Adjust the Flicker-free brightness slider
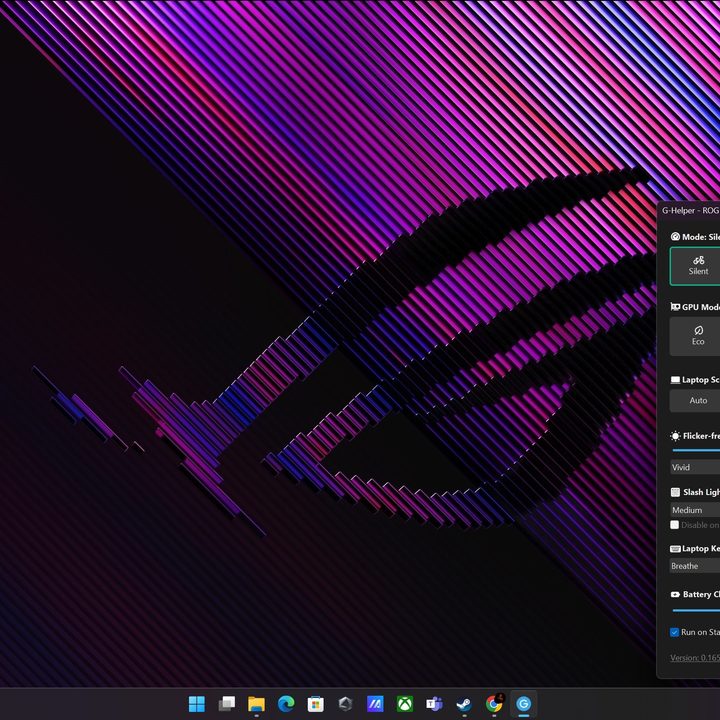 pyautogui.click(x=696, y=450)
